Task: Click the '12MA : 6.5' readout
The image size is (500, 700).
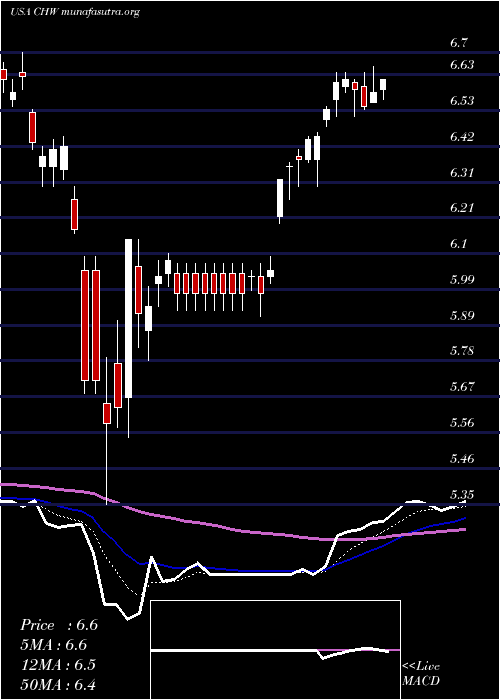Action: point(58,665)
